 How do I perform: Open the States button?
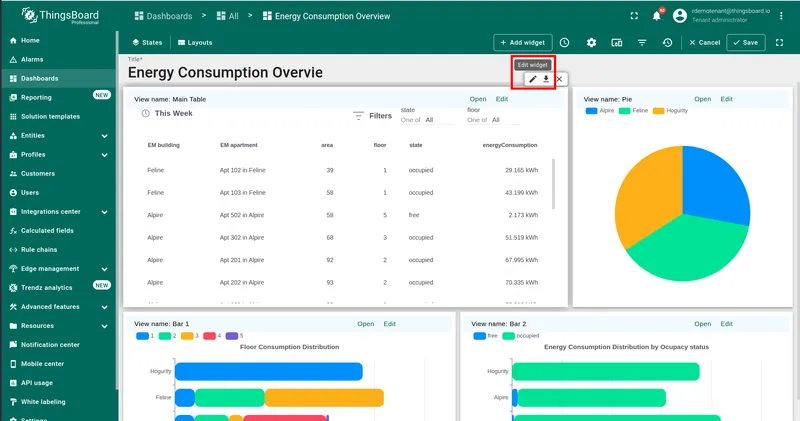click(x=147, y=43)
